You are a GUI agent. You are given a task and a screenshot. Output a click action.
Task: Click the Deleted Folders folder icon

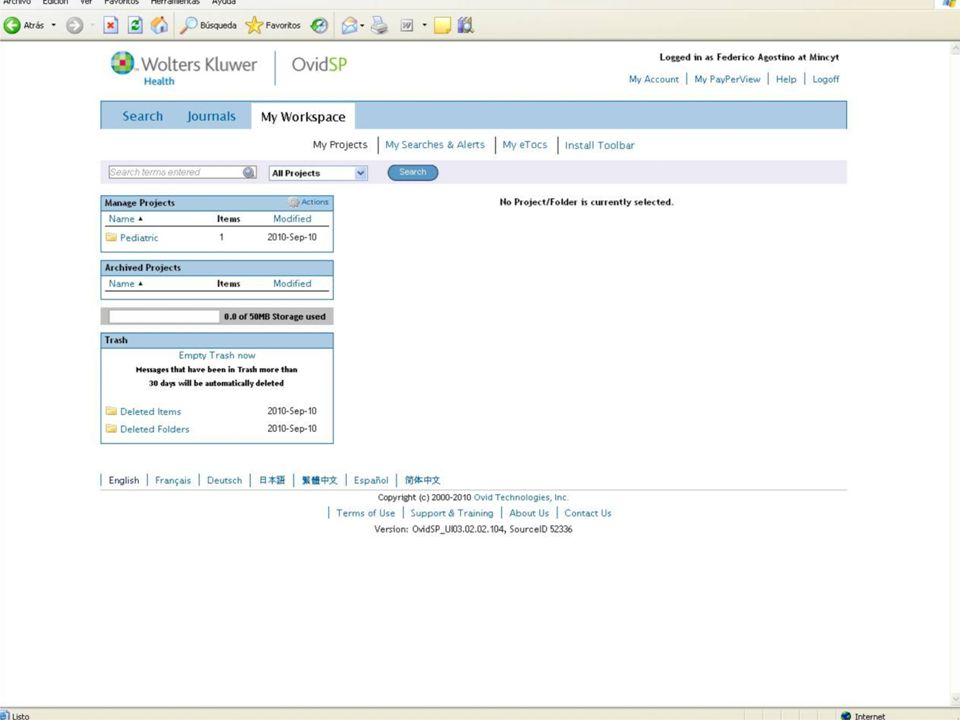111,429
